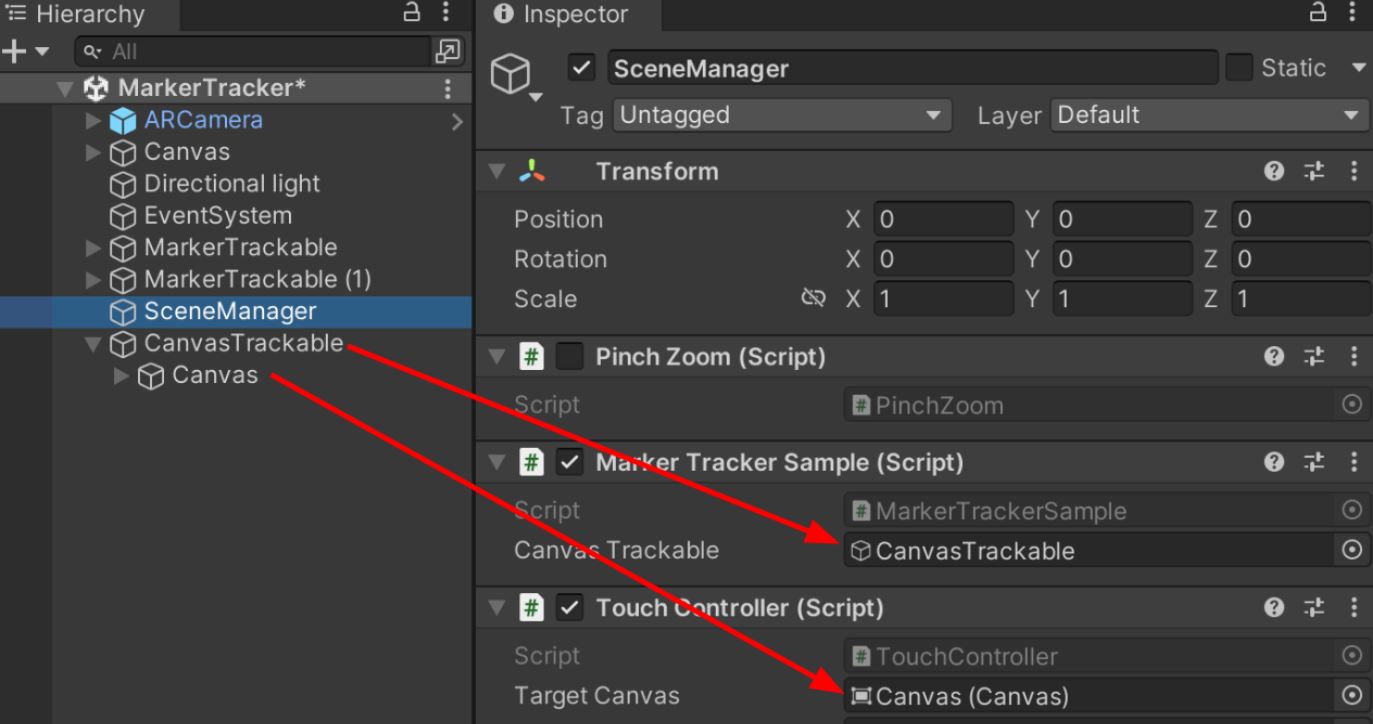Collapse the Marker Tracker Sample component
The image size is (1373, 724).
(x=497, y=462)
